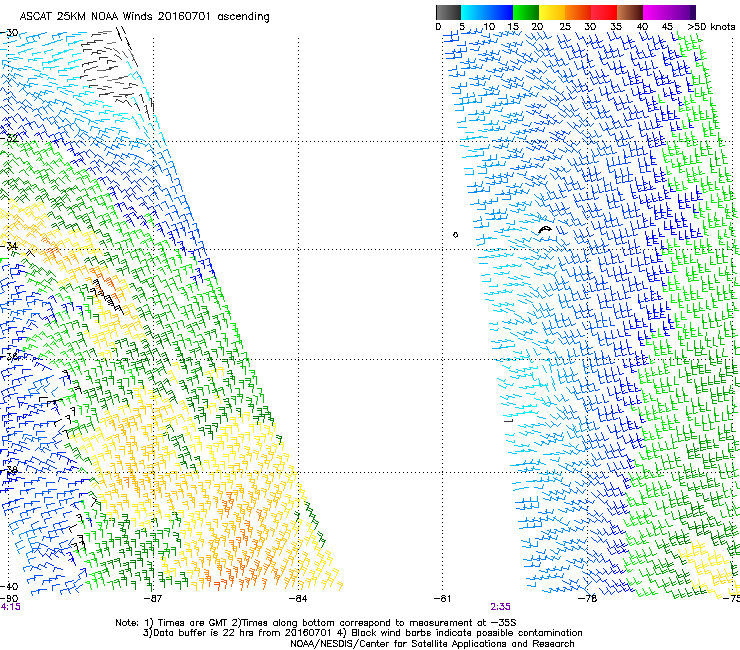
Task: Click the -40 latitude label
Action: point(9,587)
